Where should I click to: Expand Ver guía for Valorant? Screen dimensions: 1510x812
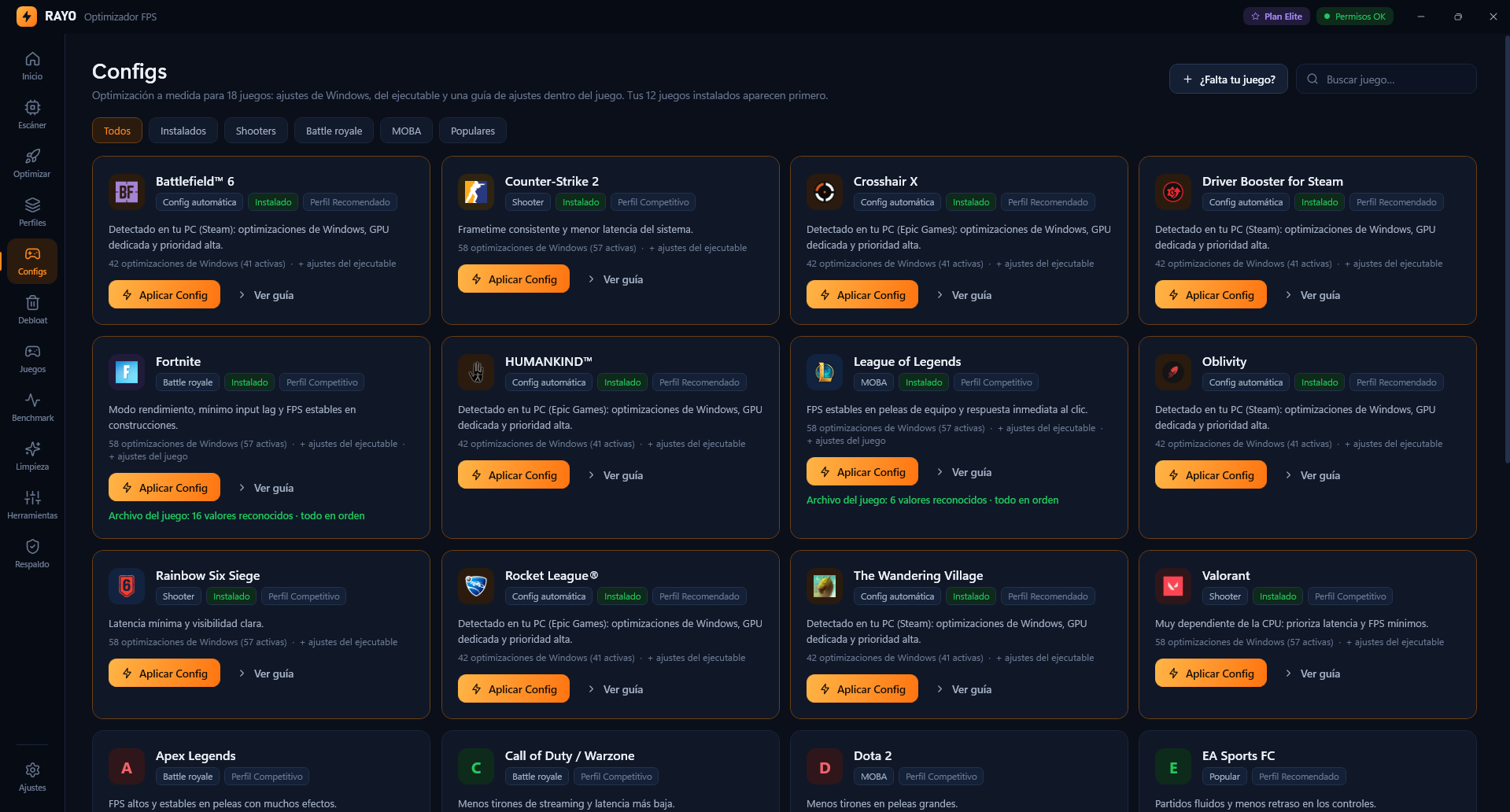[1312, 674]
